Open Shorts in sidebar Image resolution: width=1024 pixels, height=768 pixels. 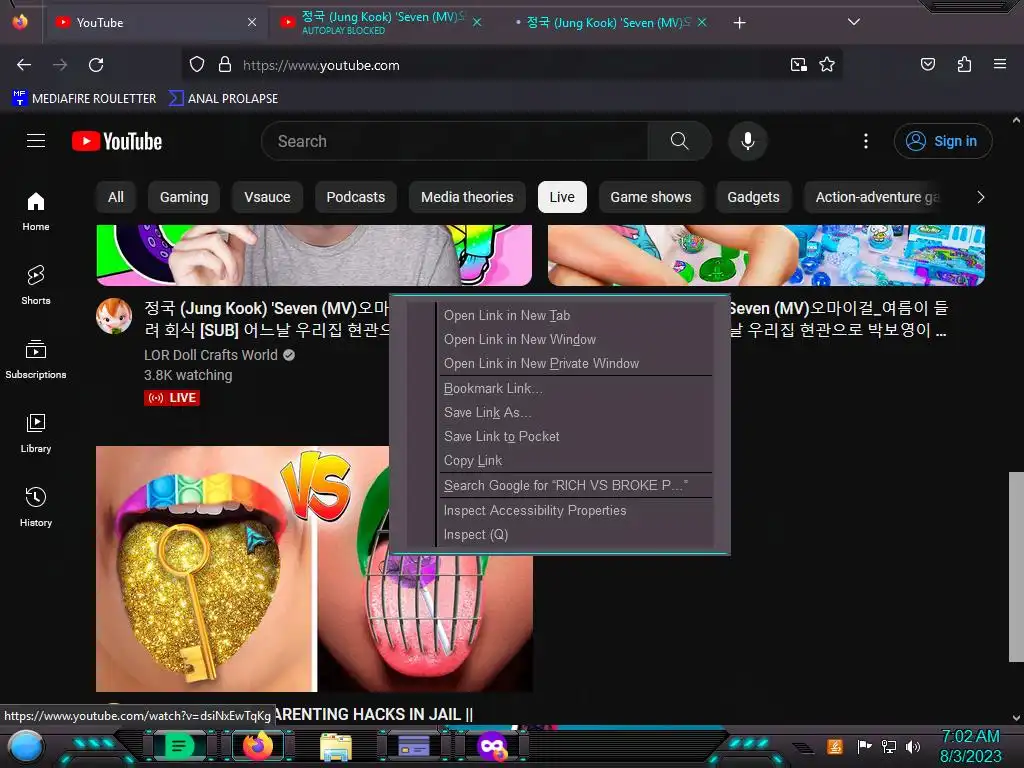tap(36, 285)
